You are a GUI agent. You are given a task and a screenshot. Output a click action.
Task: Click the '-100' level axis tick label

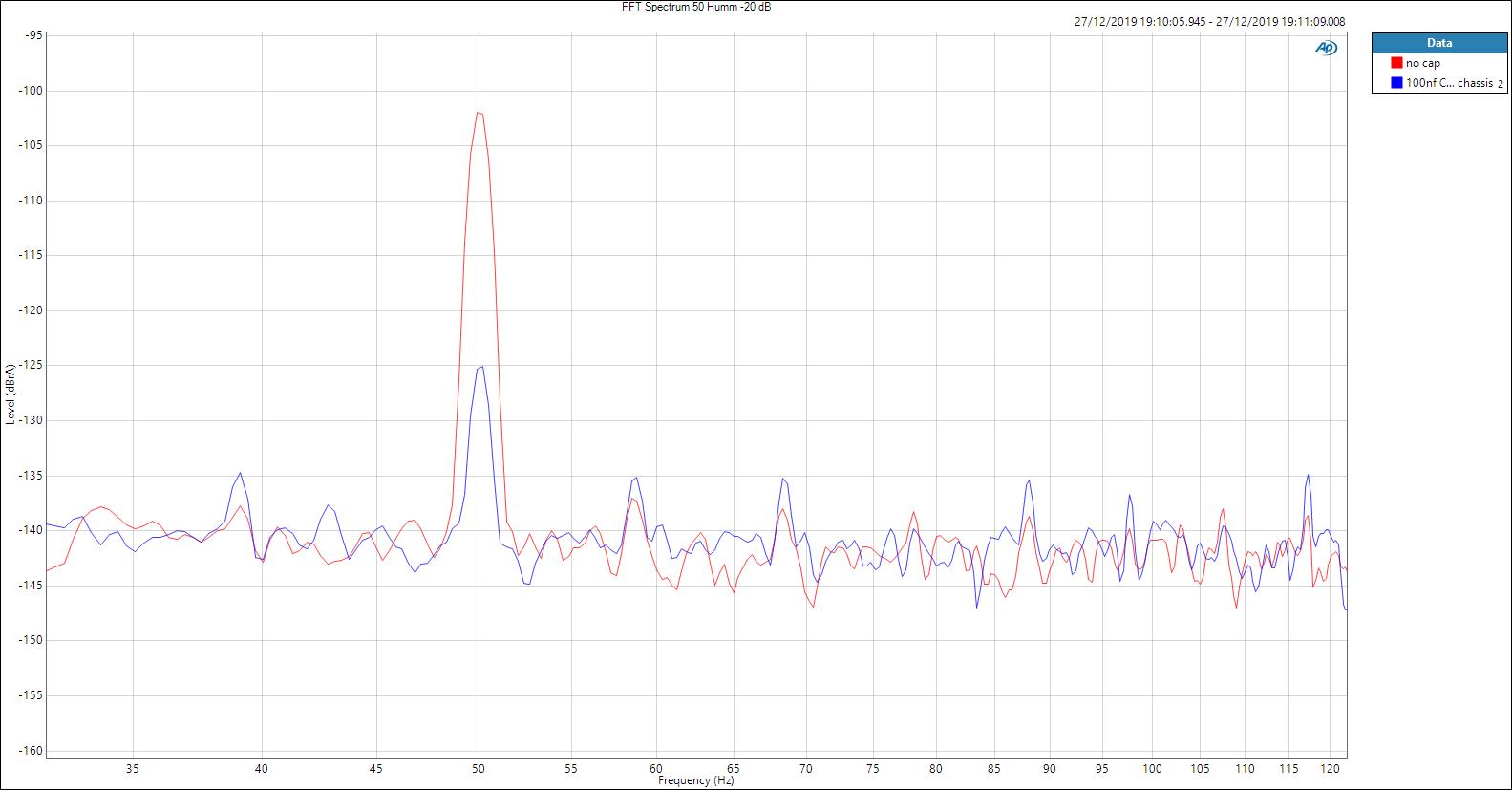(x=29, y=91)
